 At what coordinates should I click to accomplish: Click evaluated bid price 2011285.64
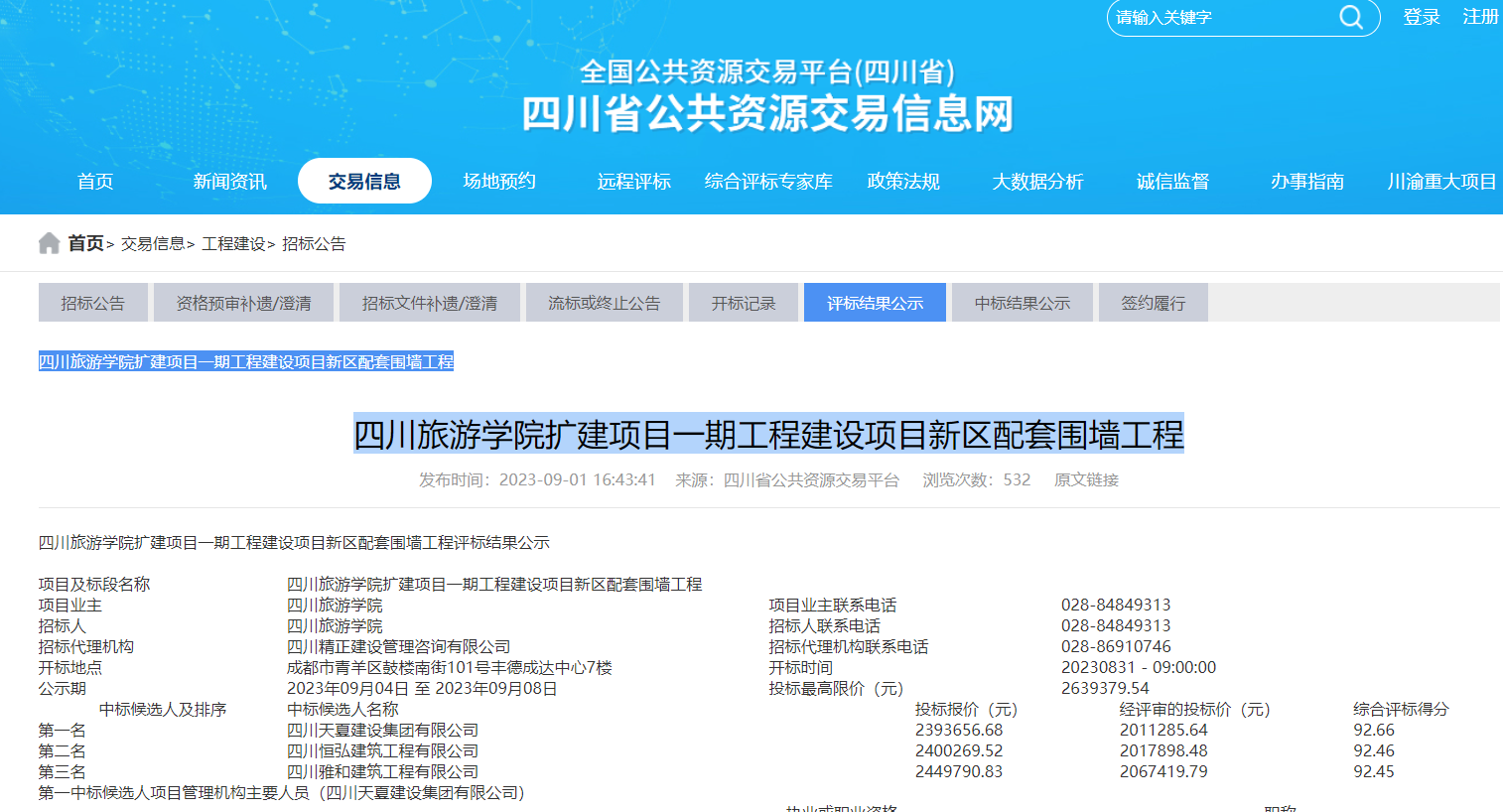pyautogui.click(x=1163, y=731)
